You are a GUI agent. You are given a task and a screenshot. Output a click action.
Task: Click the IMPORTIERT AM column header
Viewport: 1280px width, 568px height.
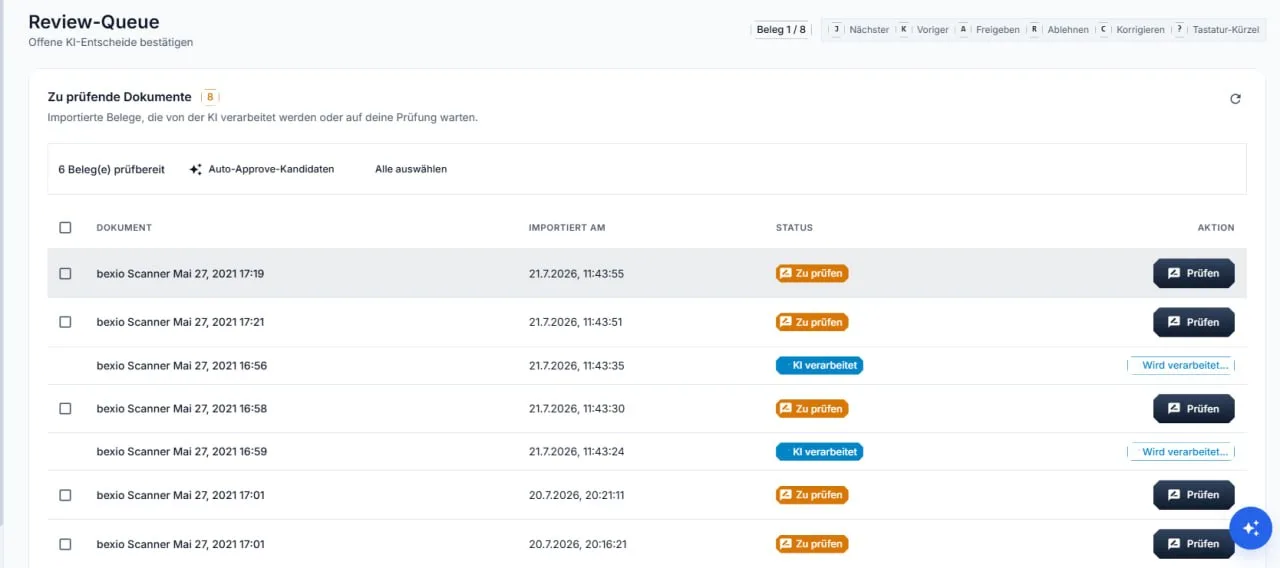click(567, 228)
